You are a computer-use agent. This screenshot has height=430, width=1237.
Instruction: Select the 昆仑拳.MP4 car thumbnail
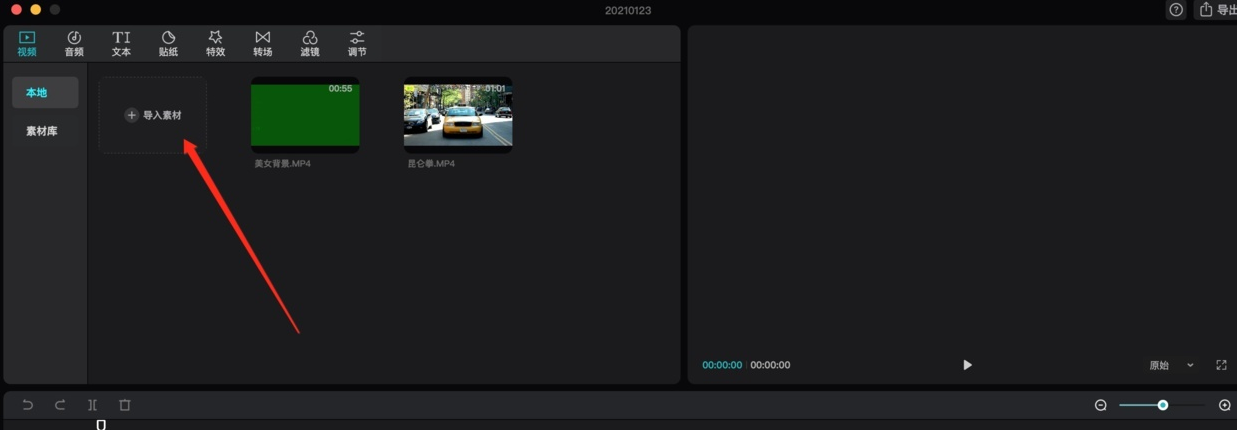458,115
